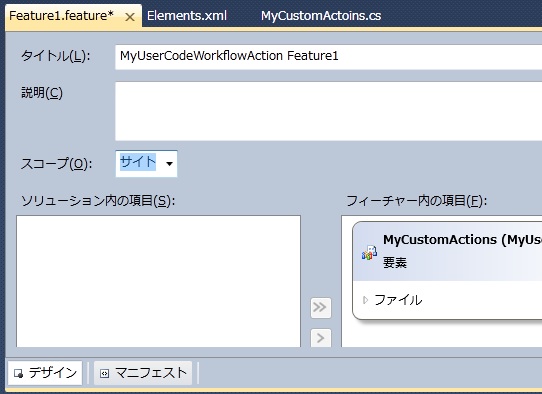Select the MyCustomActions item title
Image resolution: width=542 pixels, height=394 pixels.
(x=462, y=240)
